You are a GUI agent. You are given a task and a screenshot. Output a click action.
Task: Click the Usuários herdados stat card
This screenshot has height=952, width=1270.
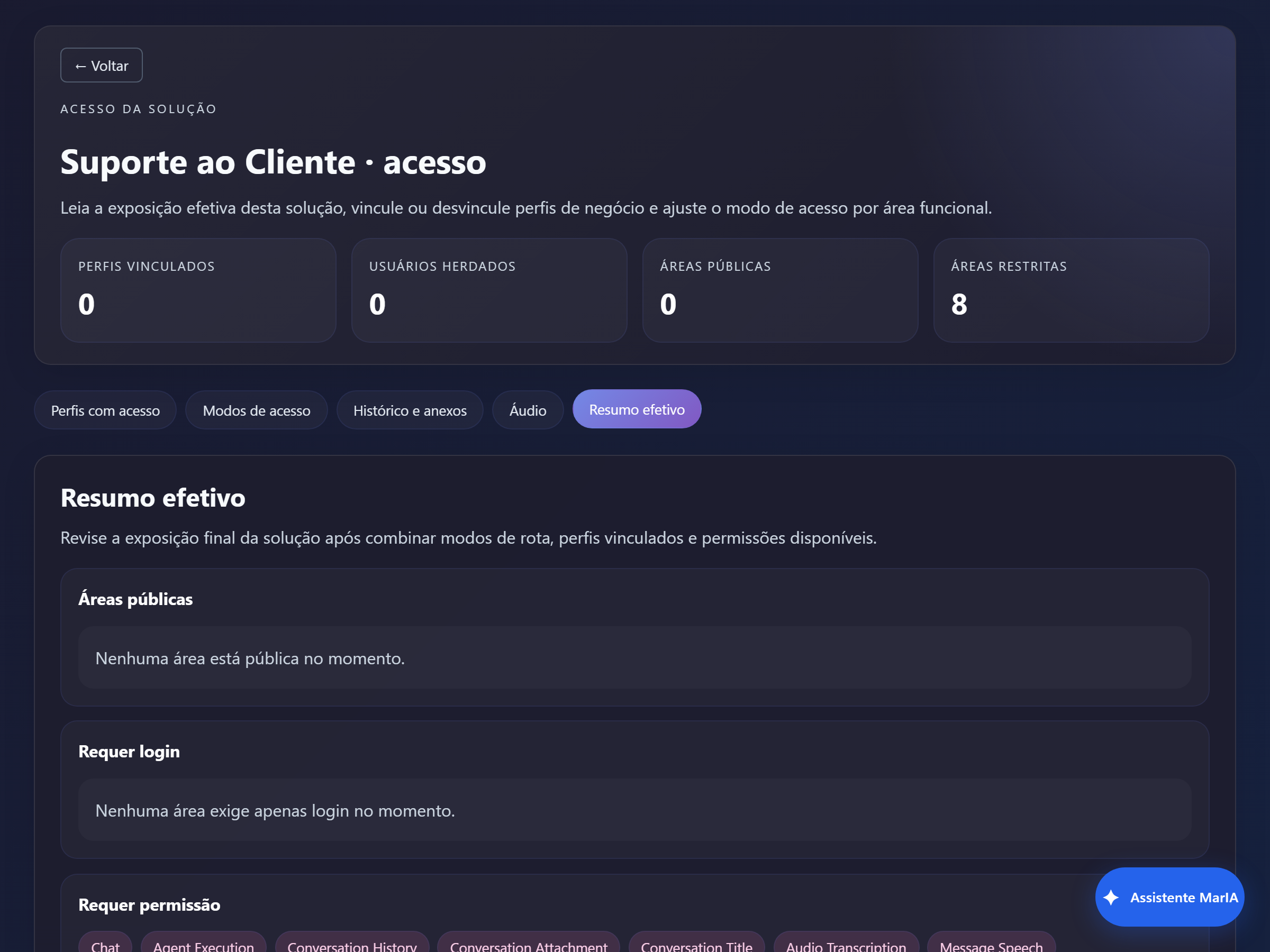pyautogui.click(x=489, y=290)
